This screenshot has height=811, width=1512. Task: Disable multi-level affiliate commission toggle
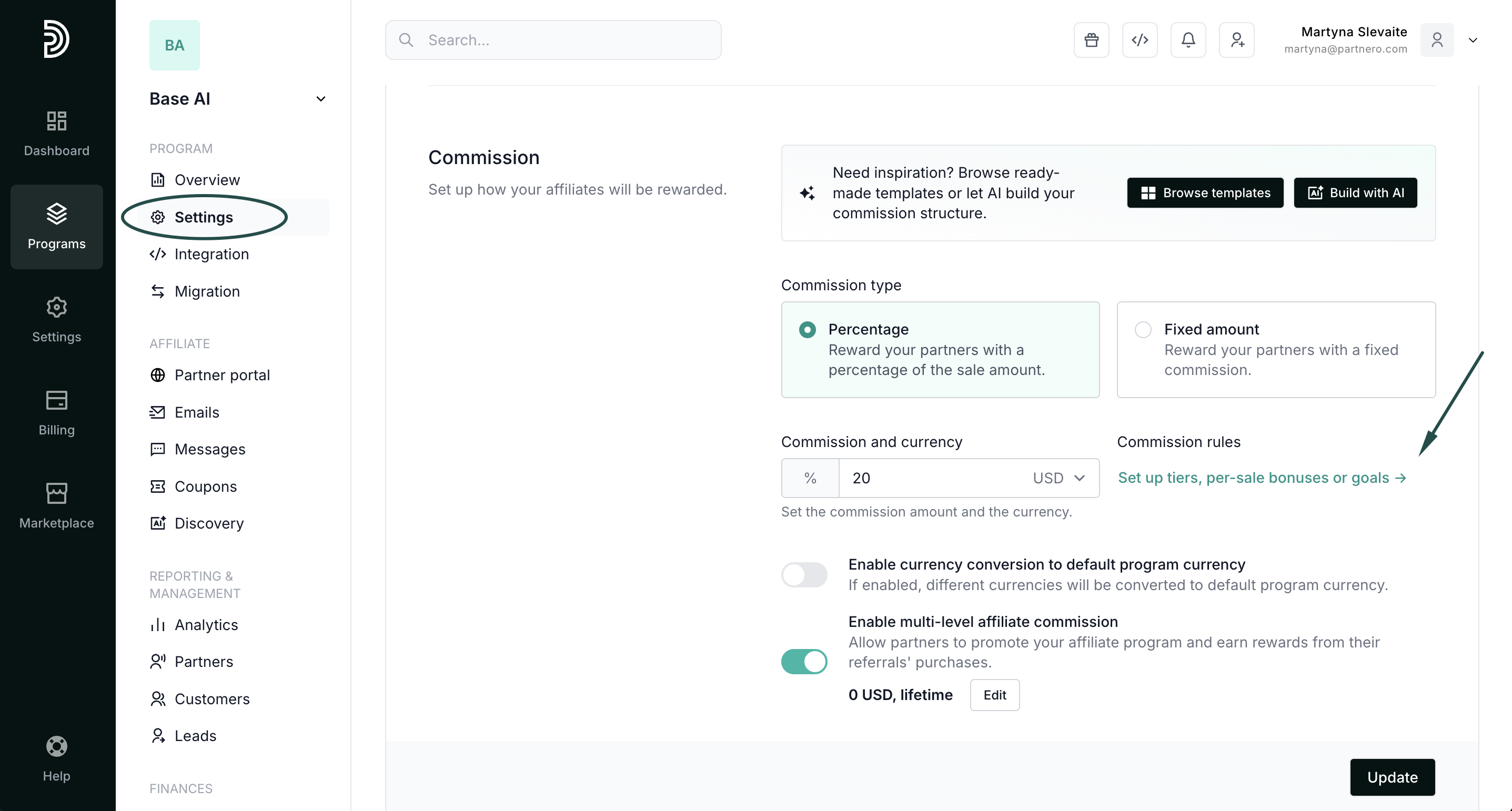pyautogui.click(x=803, y=661)
